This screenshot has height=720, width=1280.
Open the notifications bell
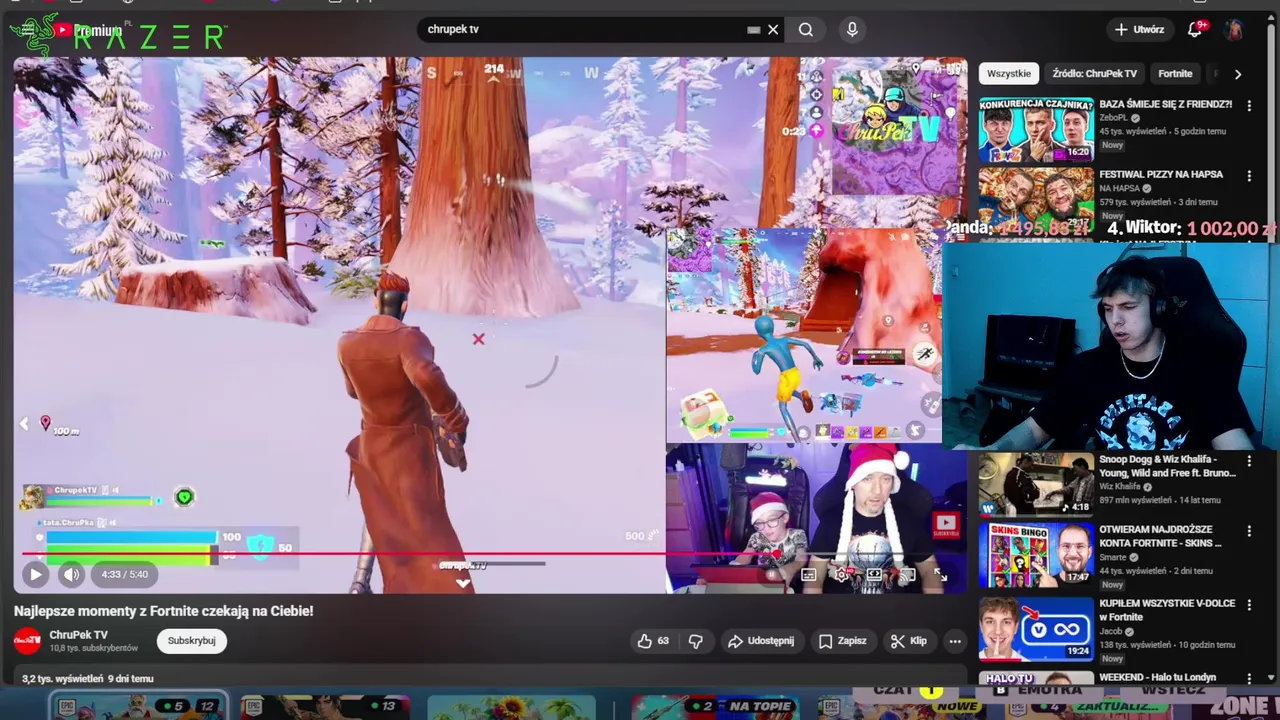[1194, 30]
